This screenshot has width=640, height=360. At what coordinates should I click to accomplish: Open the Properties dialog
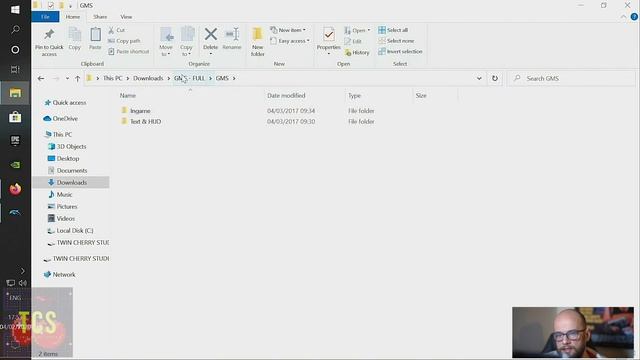click(329, 40)
